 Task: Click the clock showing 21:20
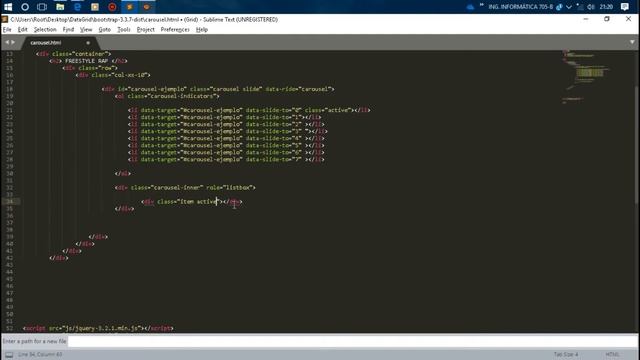pos(607,7)
